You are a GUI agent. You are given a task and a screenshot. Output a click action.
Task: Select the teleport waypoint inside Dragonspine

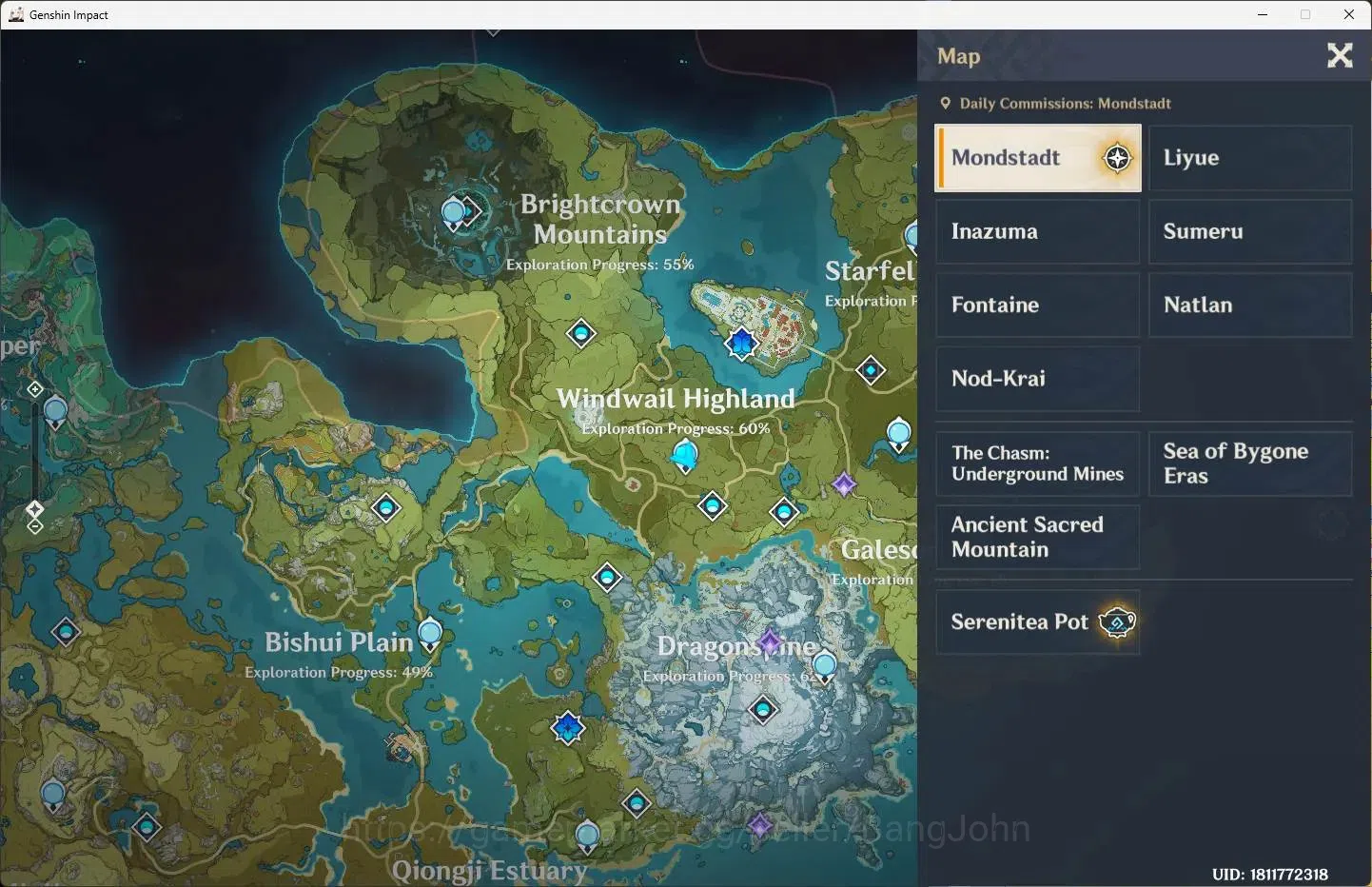[763, 709]
